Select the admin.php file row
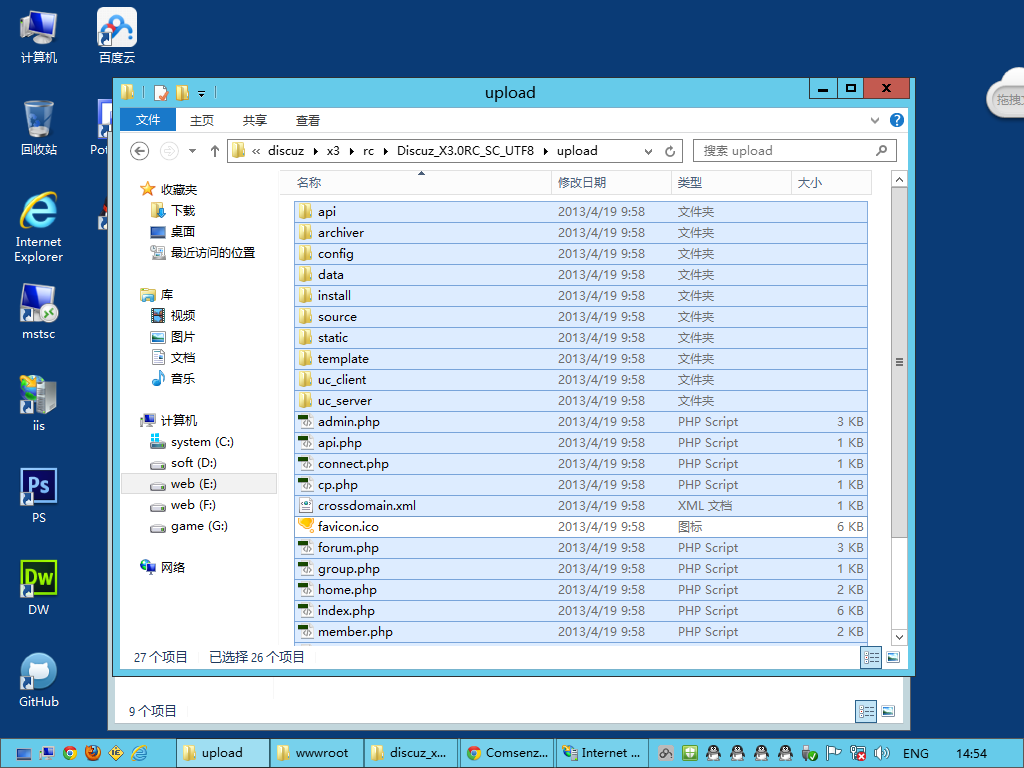1024x768 pixels. point(581,421)
